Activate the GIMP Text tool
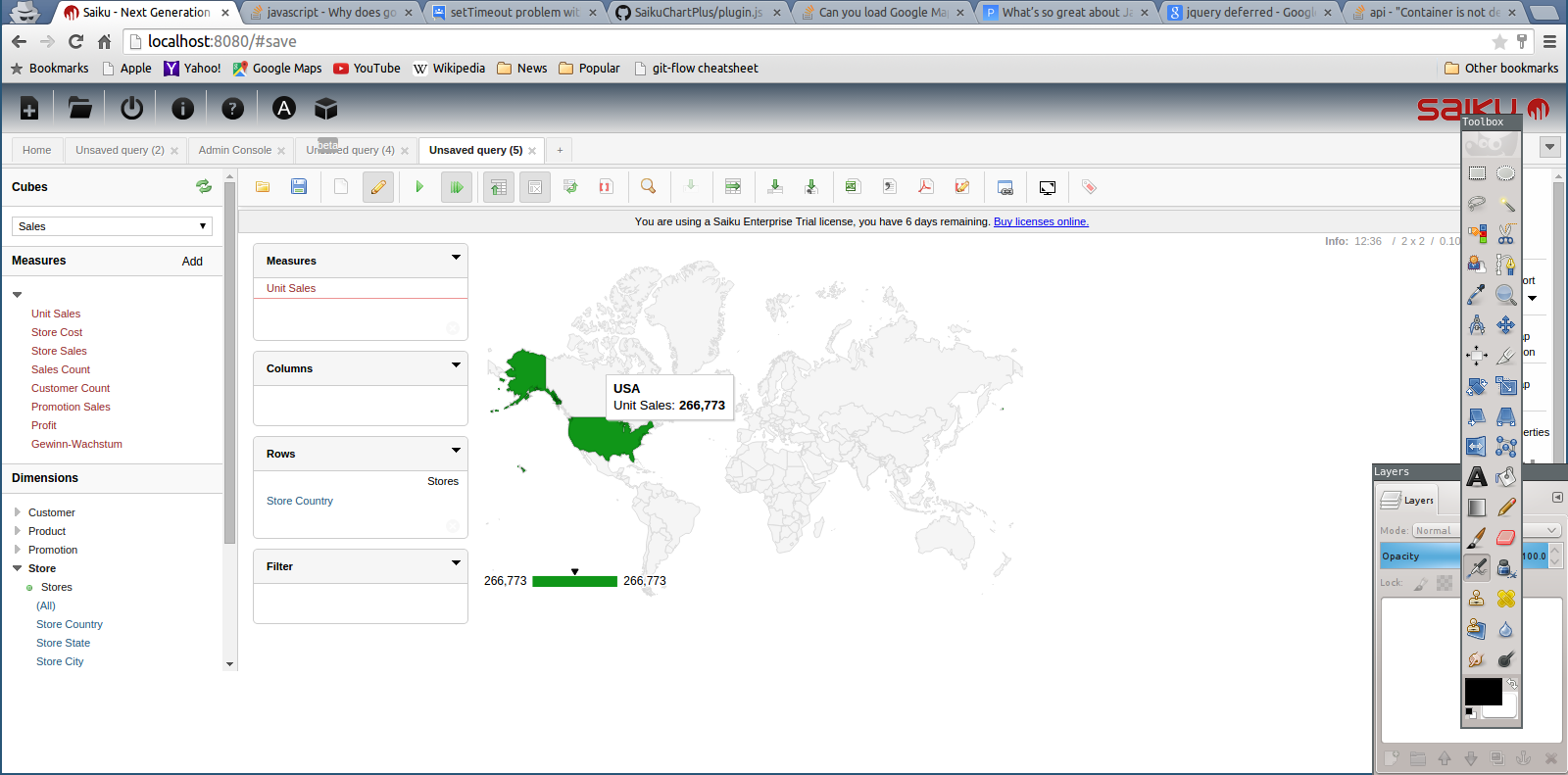Screen dimensions: 1568x775 click(1477, 477)
